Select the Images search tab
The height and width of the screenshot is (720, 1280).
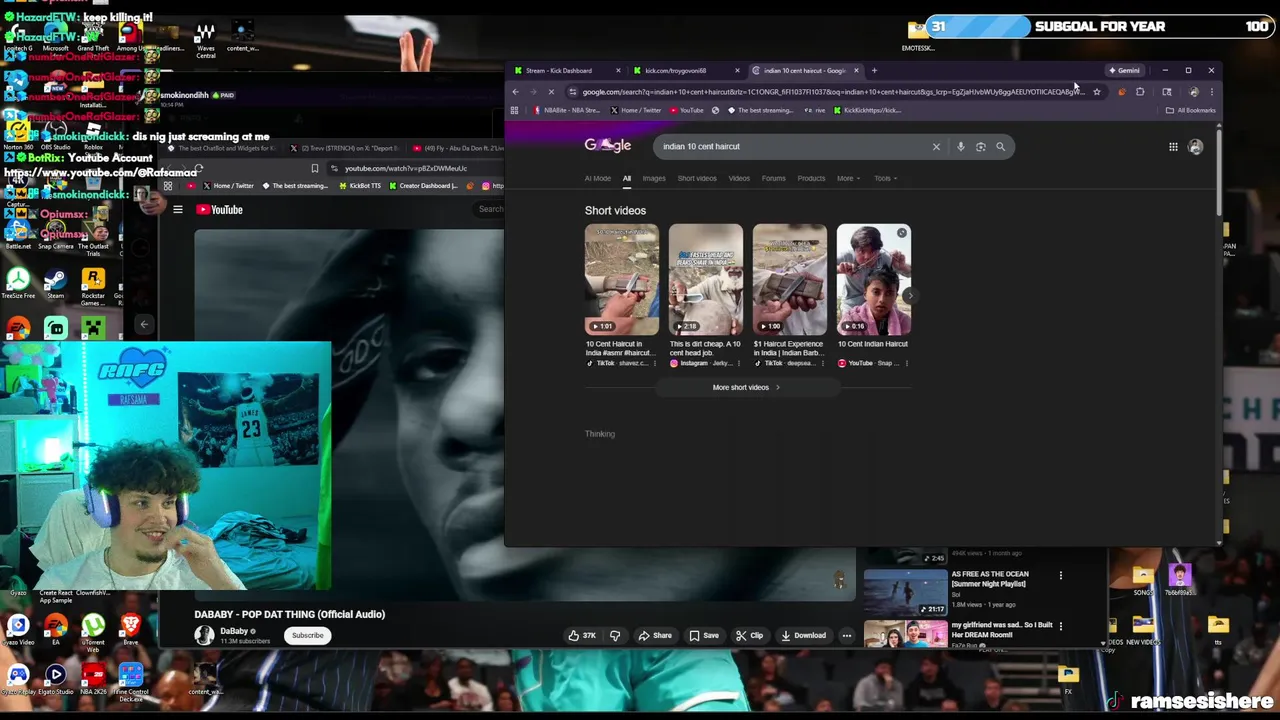click(654, 179)
